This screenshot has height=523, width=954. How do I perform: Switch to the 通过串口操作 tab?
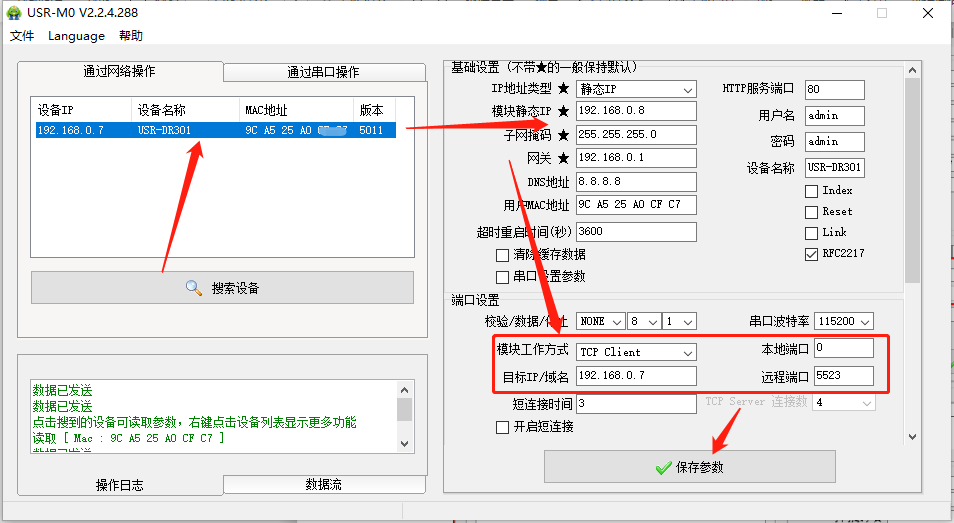coord(323,72)
